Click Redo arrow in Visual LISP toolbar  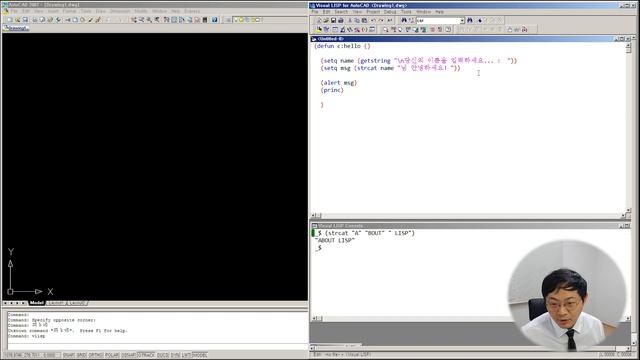[x=381, y=20]
